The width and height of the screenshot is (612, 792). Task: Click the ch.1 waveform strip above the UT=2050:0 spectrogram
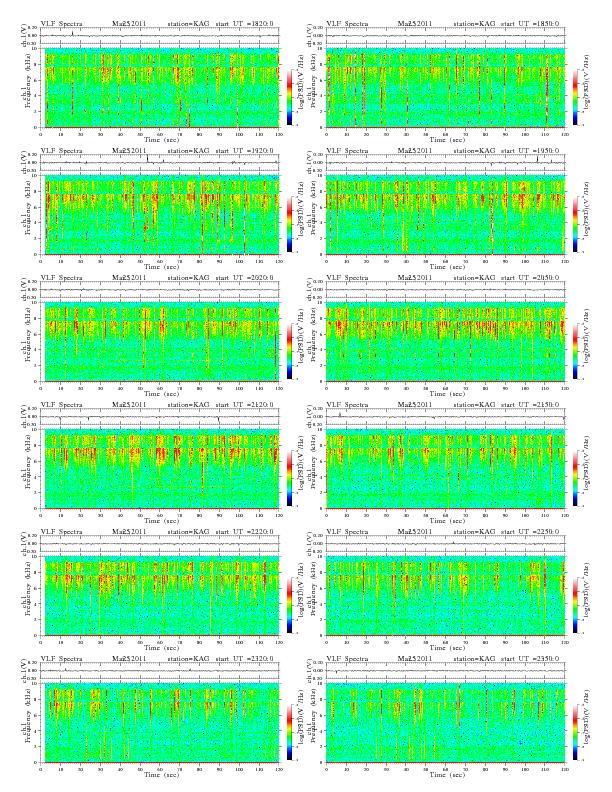pyautogui.click(x=445, y=290)
